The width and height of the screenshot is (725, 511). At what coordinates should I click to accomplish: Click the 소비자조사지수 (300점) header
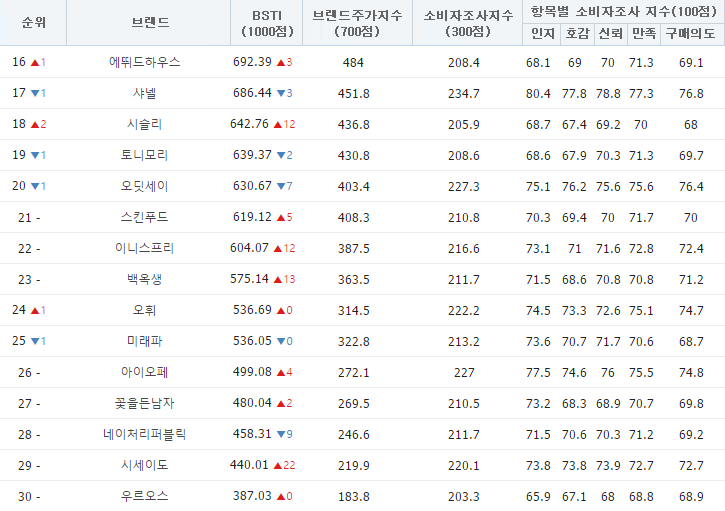467,23
